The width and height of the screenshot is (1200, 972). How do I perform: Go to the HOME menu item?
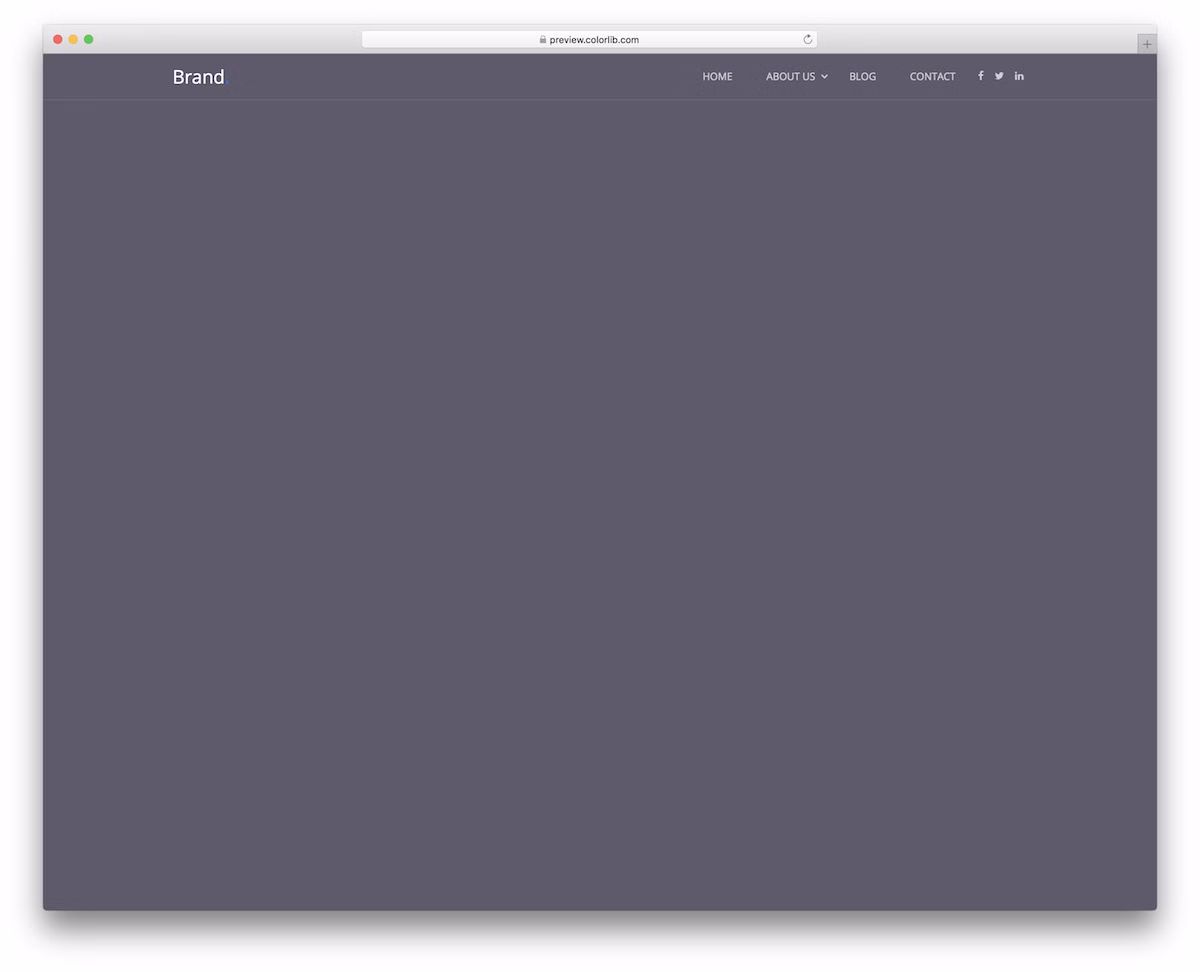tap(717, 77)
